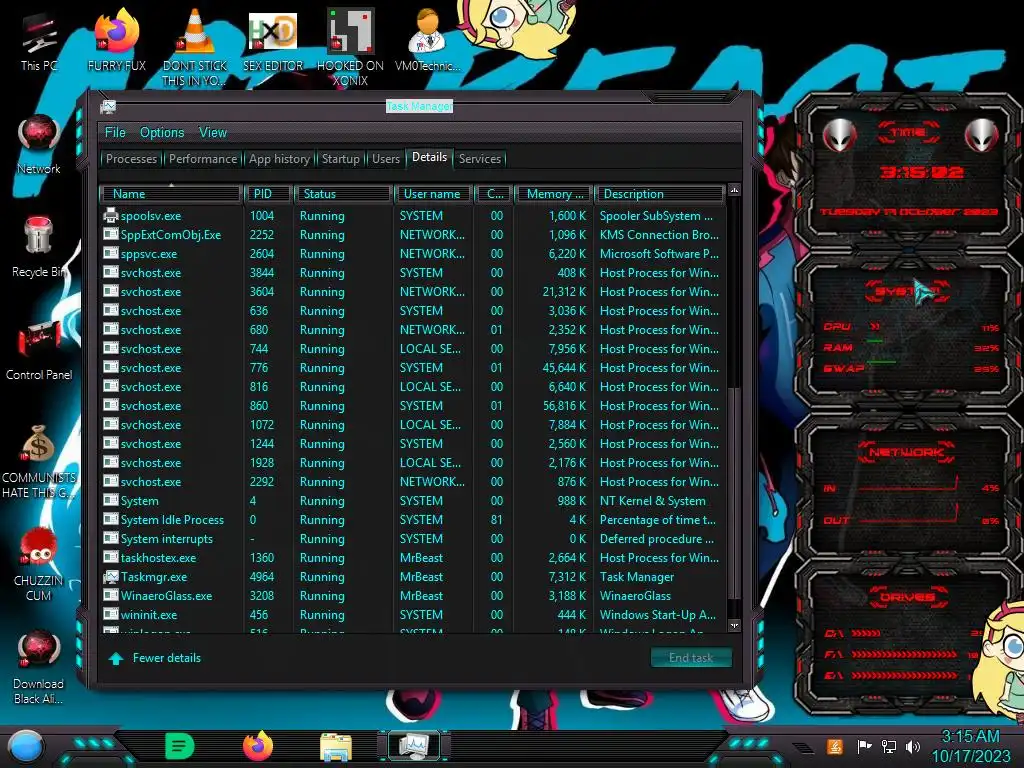Click the spoolsv.exe printer icon

110,215
